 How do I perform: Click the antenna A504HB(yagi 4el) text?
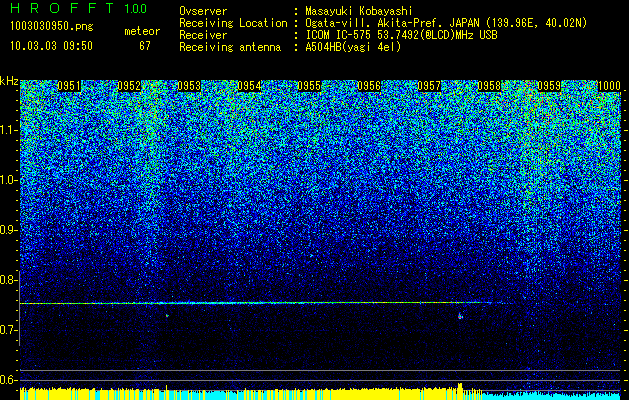pos(353,47)
